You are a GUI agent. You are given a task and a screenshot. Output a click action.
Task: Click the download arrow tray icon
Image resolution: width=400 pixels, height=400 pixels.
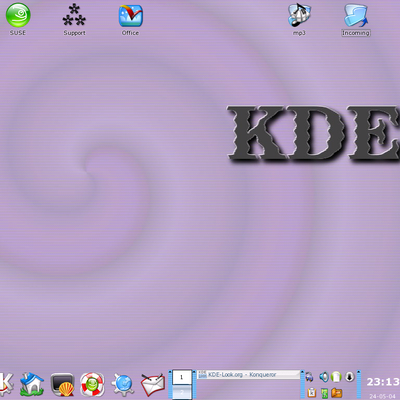349,377
